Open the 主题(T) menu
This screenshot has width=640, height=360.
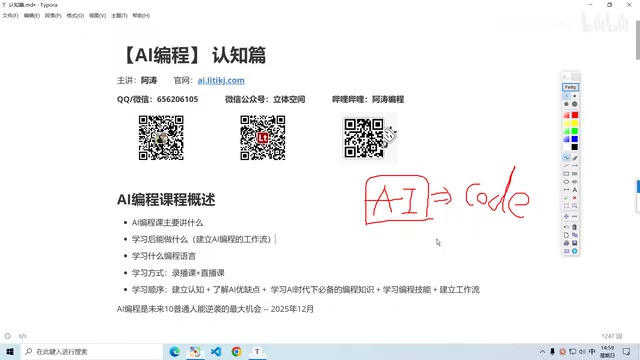point(119,16)
